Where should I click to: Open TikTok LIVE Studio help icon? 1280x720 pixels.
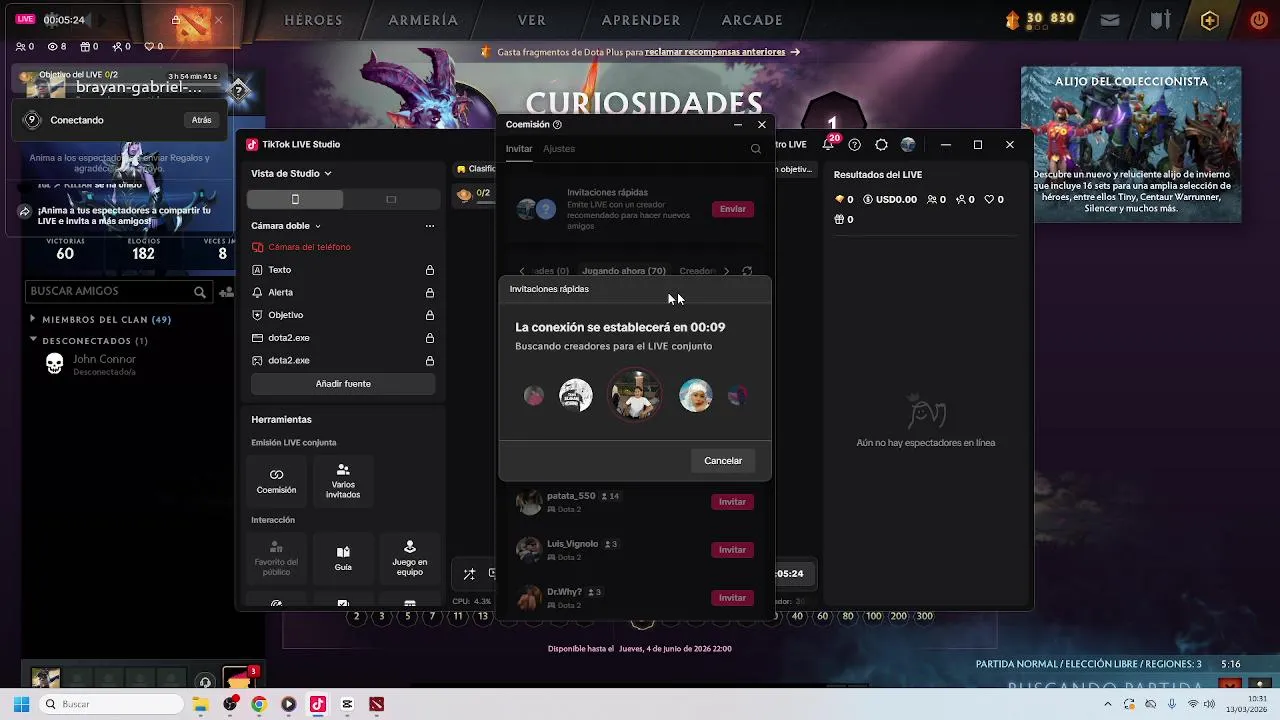coord(854,145)
